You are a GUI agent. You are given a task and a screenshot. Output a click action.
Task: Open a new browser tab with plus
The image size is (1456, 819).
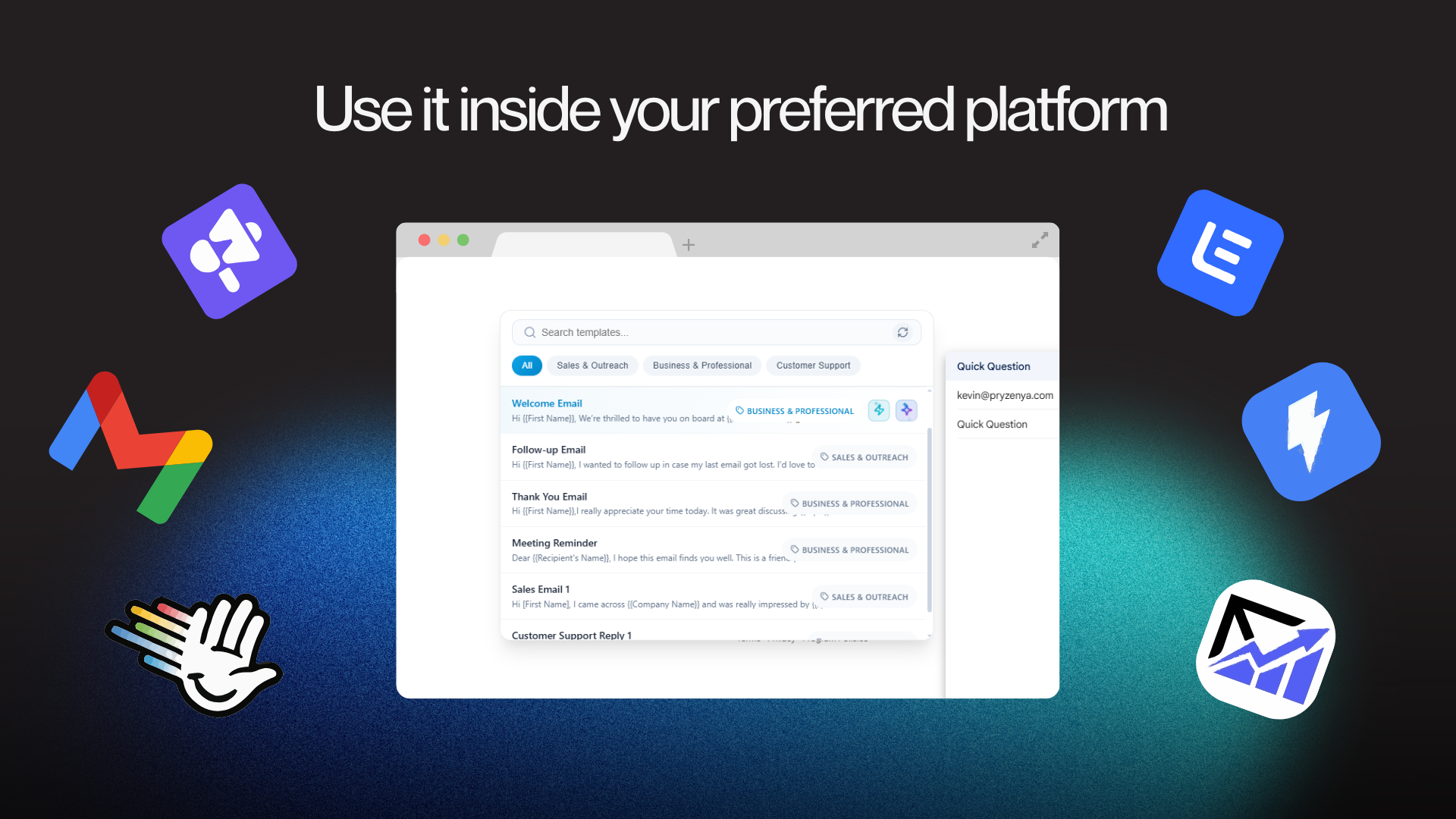tap(688, 244)
